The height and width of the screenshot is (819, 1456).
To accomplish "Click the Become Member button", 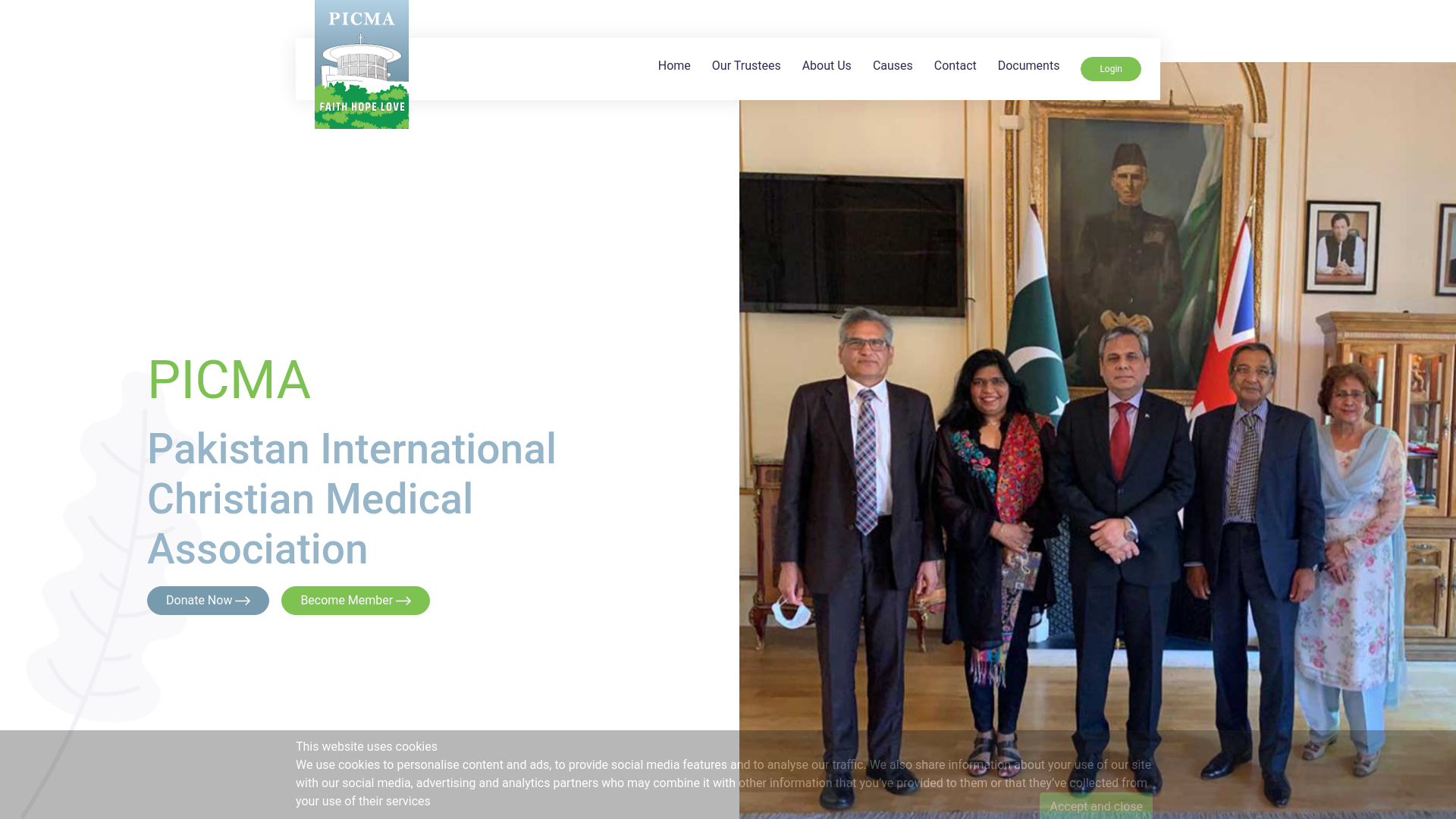I will click(x=356, y=601).
